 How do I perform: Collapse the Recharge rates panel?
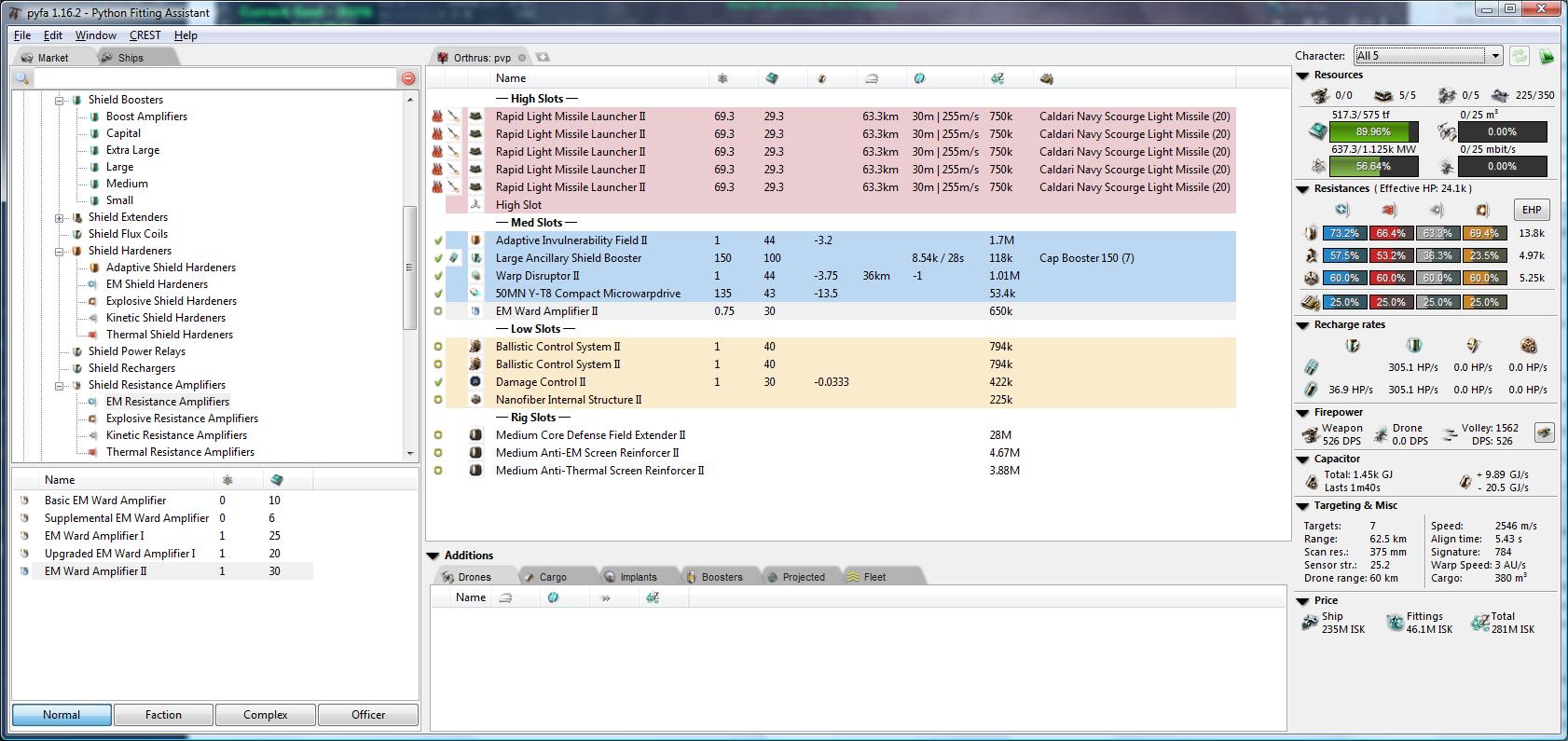(1303, 325)
